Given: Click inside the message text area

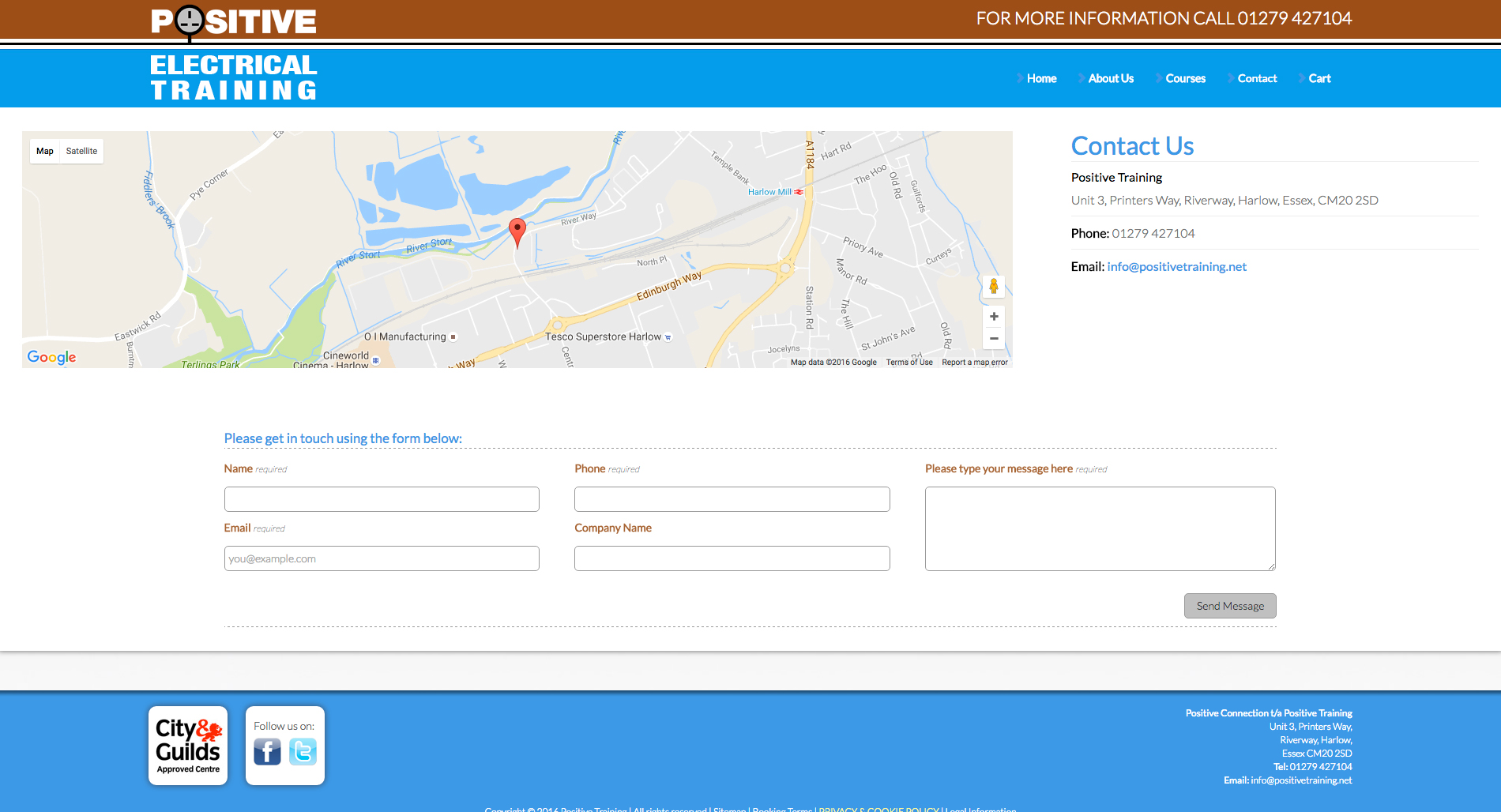Looking at the screenshot, I should 1100,528.
